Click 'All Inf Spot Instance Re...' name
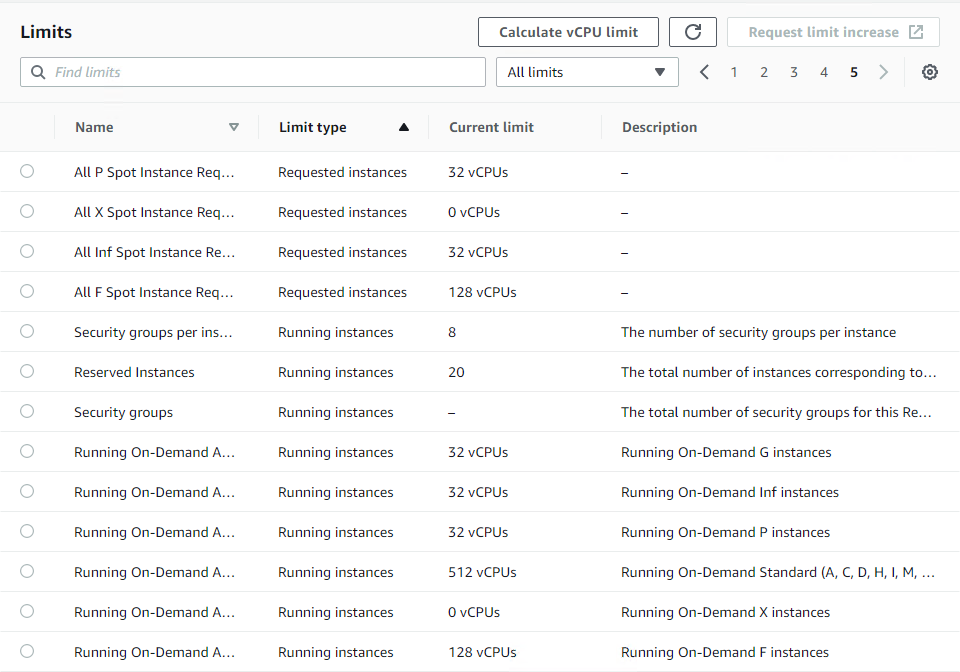This screenshot has height=672, width=960. (x=154, y=252)
